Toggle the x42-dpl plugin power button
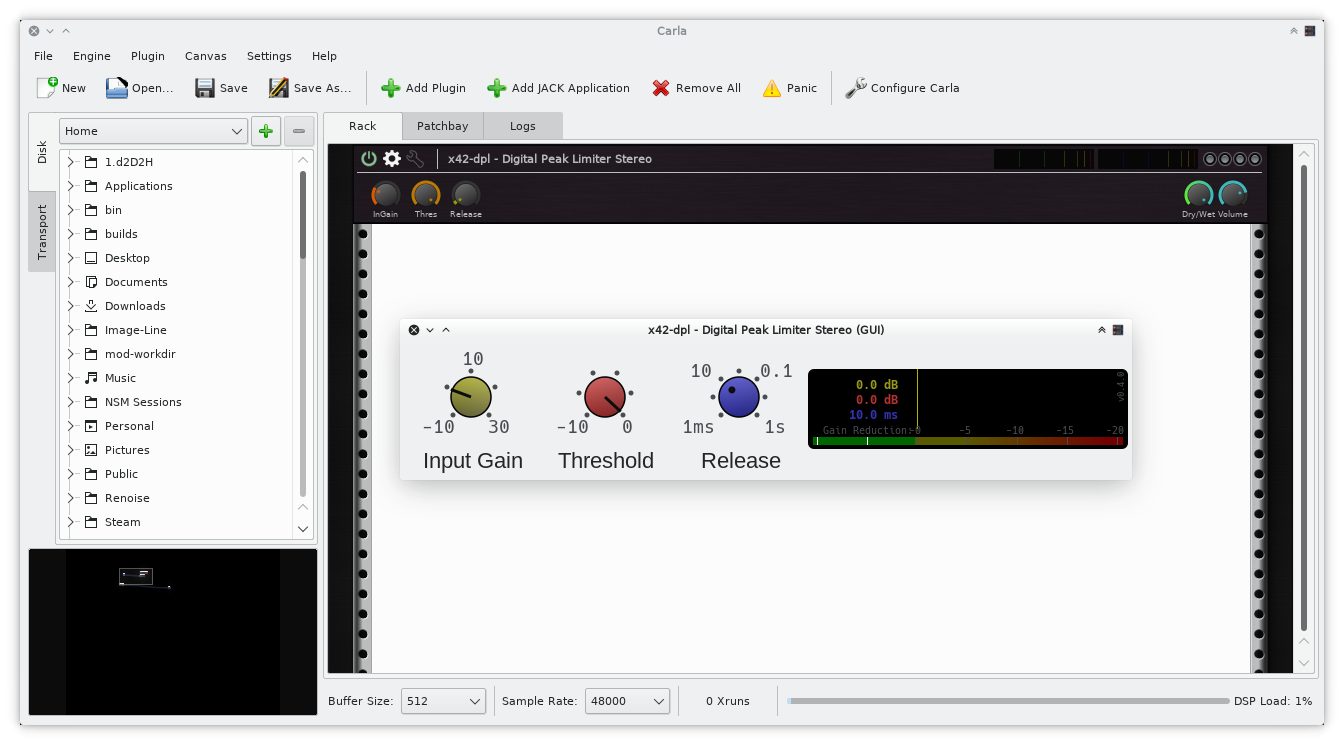This screenshot has height=745, width=1344. 369,158
